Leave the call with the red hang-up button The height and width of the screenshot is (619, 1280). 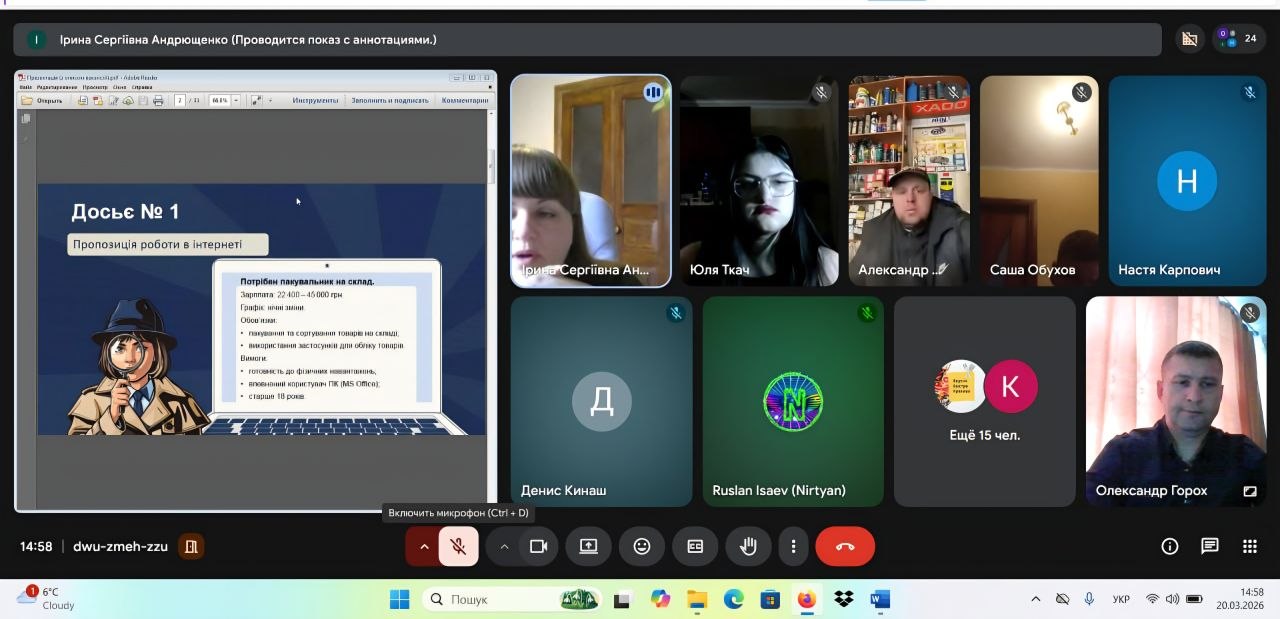coord(845,546)
